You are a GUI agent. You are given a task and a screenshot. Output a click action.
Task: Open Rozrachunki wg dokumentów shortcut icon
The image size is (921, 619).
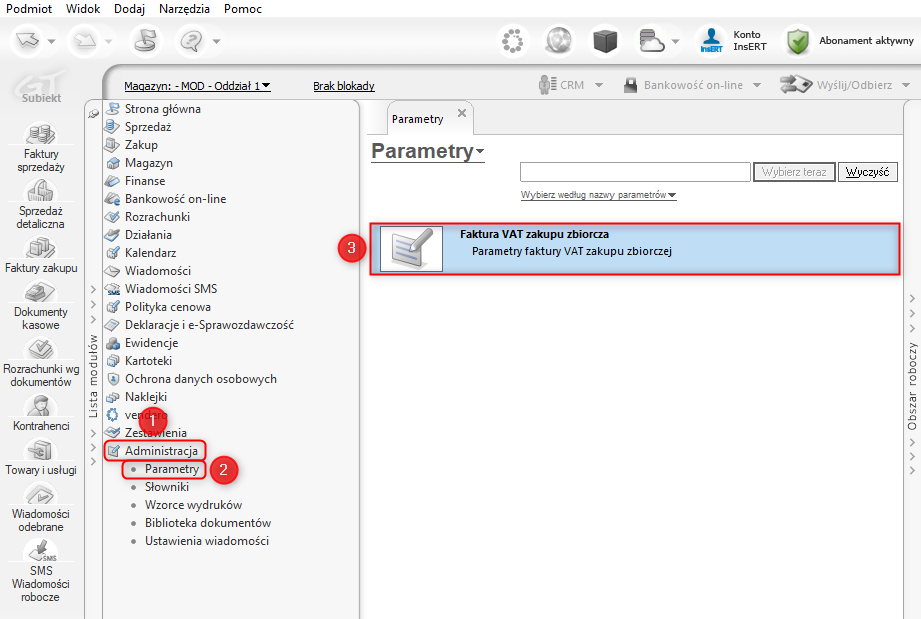[x=40, y=349]
